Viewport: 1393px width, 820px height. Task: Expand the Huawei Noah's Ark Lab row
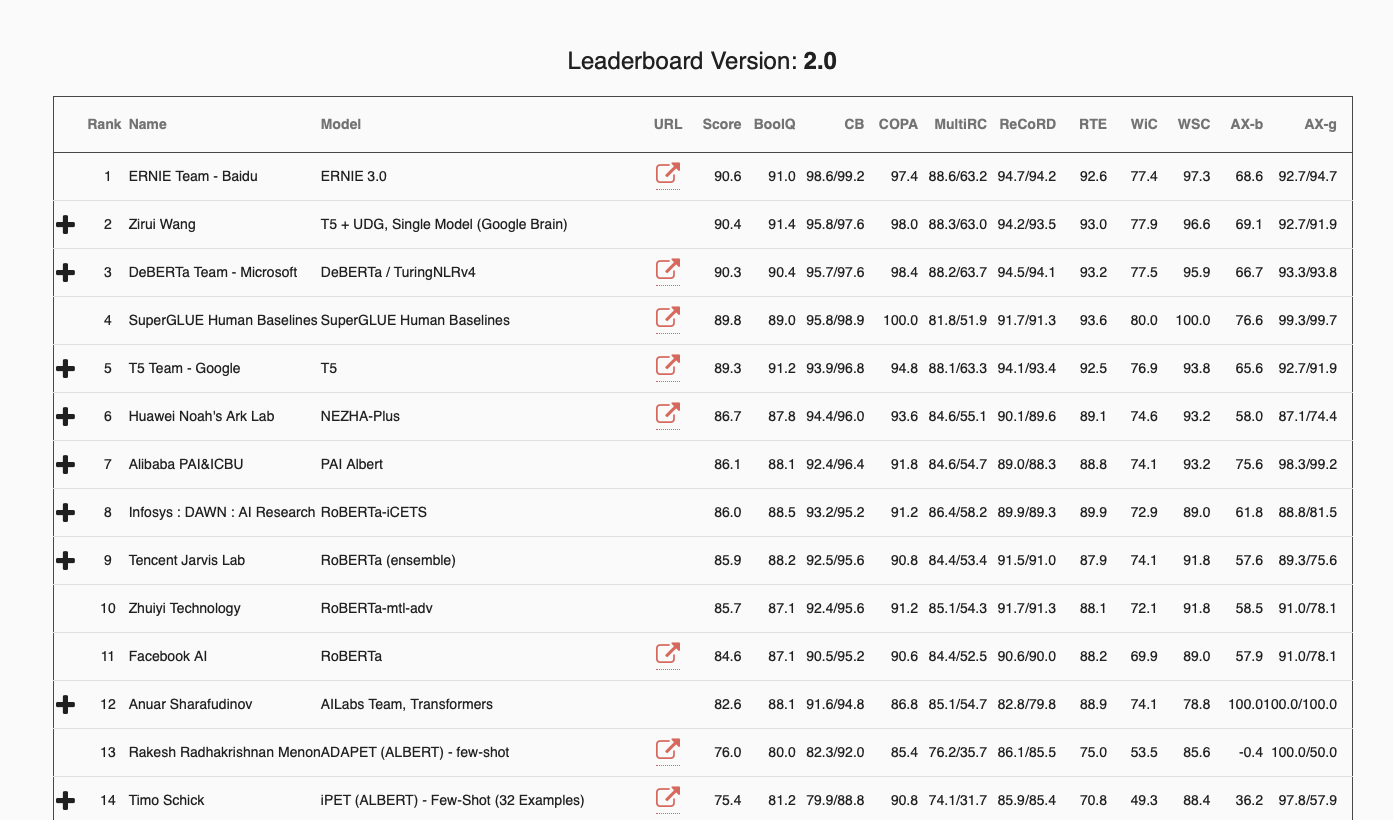tap(66, 417)
